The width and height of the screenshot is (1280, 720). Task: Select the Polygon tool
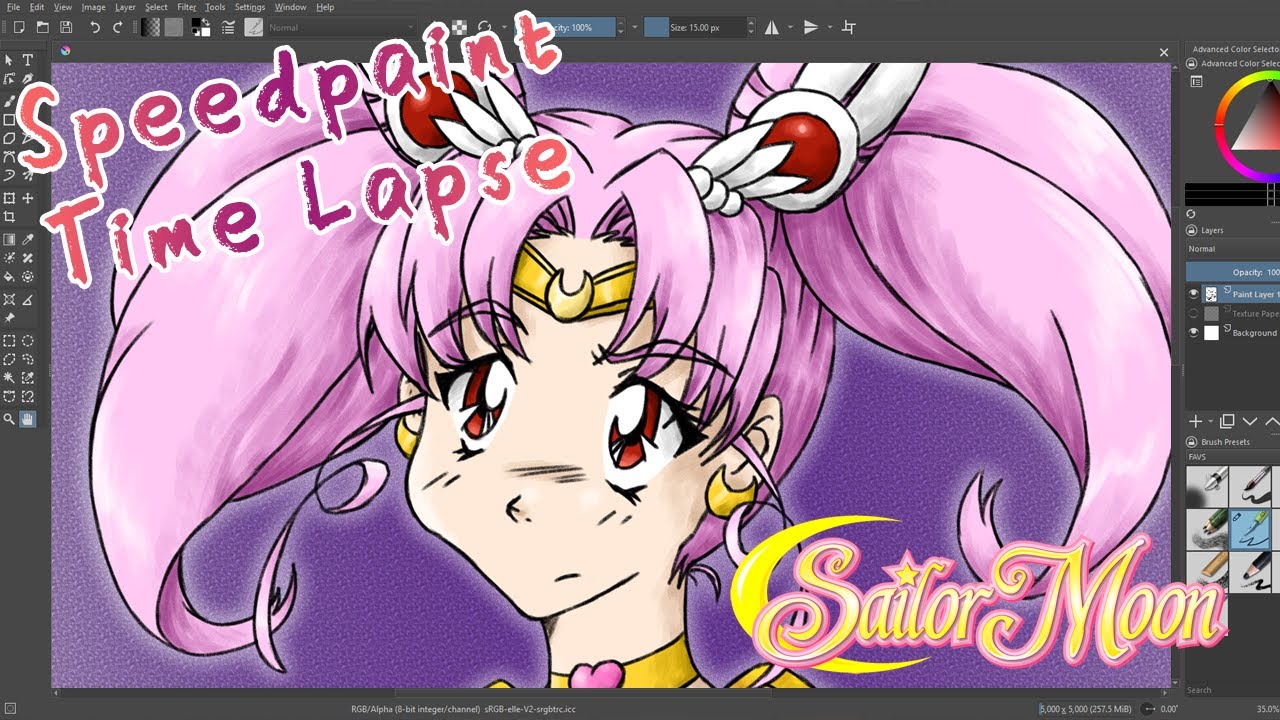point(9,138)
